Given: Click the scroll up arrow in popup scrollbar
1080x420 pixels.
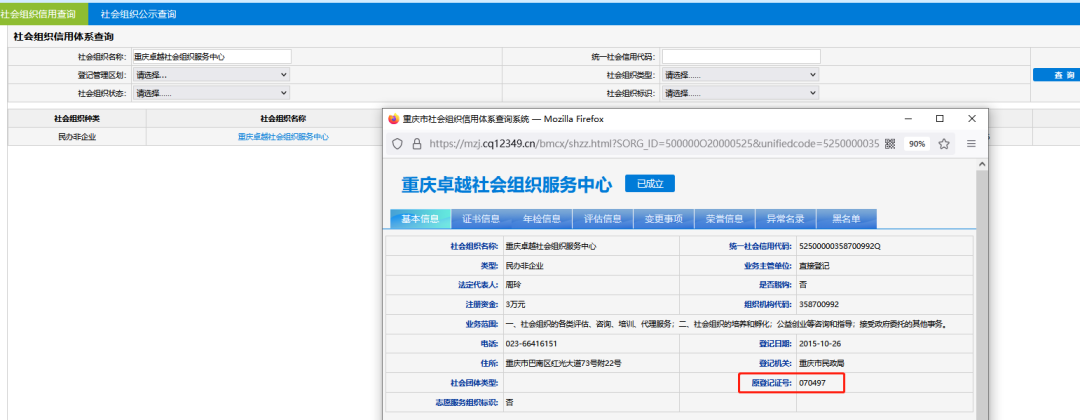Looking at the screenshot, I should [x=982, y=164].
